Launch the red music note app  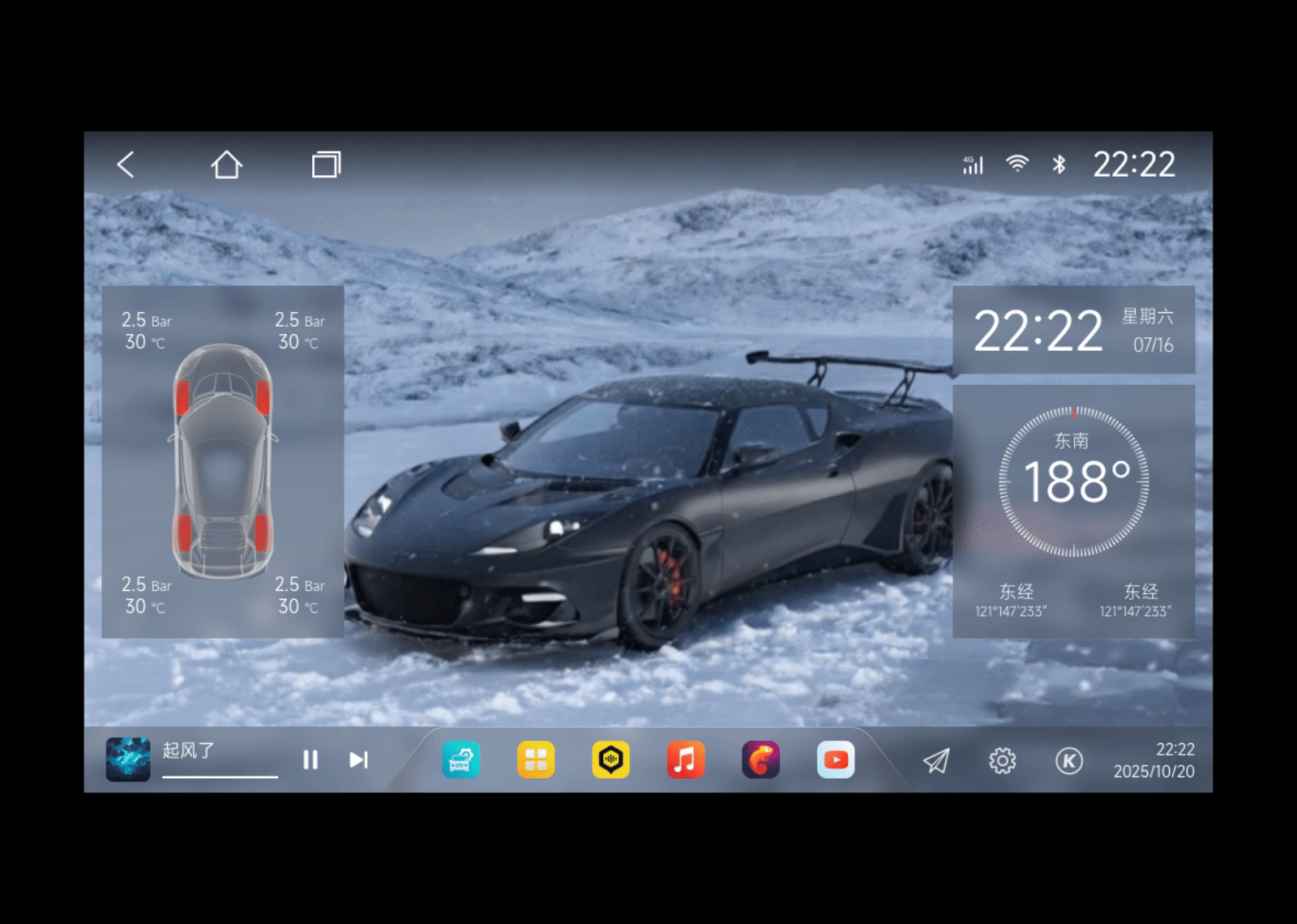686,759
